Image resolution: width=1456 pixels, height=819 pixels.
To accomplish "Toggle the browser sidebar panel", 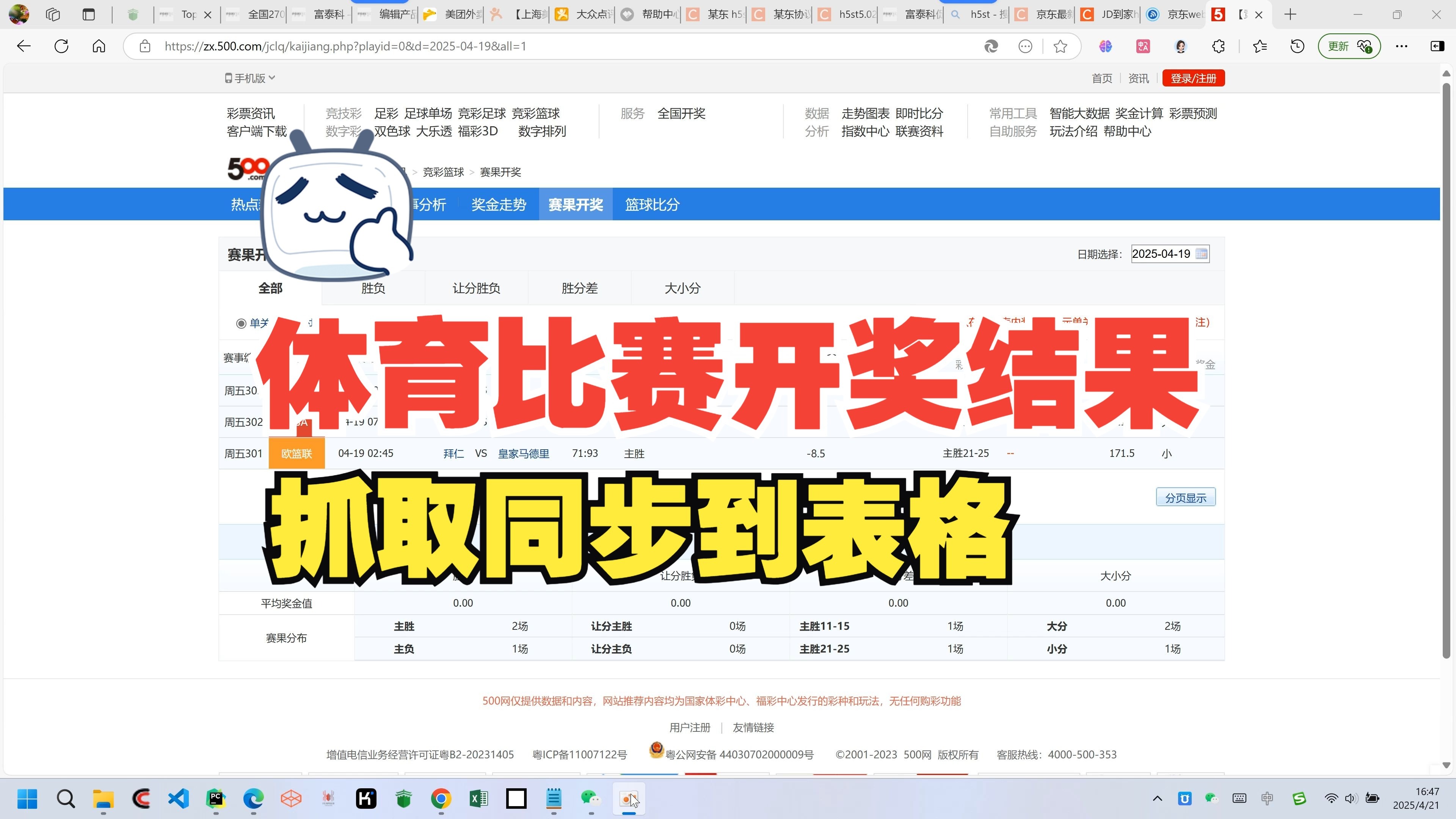I will (1437, 46).
